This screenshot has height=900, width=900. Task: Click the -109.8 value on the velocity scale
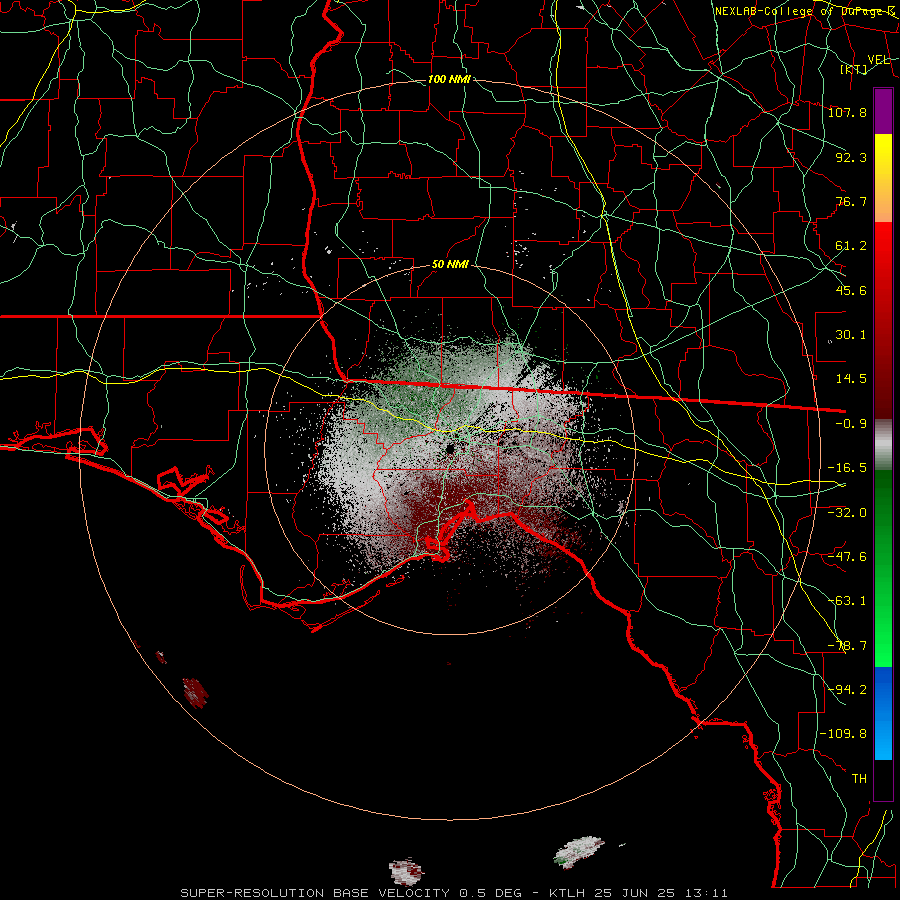pyautogui.click(x=843, y=734)
